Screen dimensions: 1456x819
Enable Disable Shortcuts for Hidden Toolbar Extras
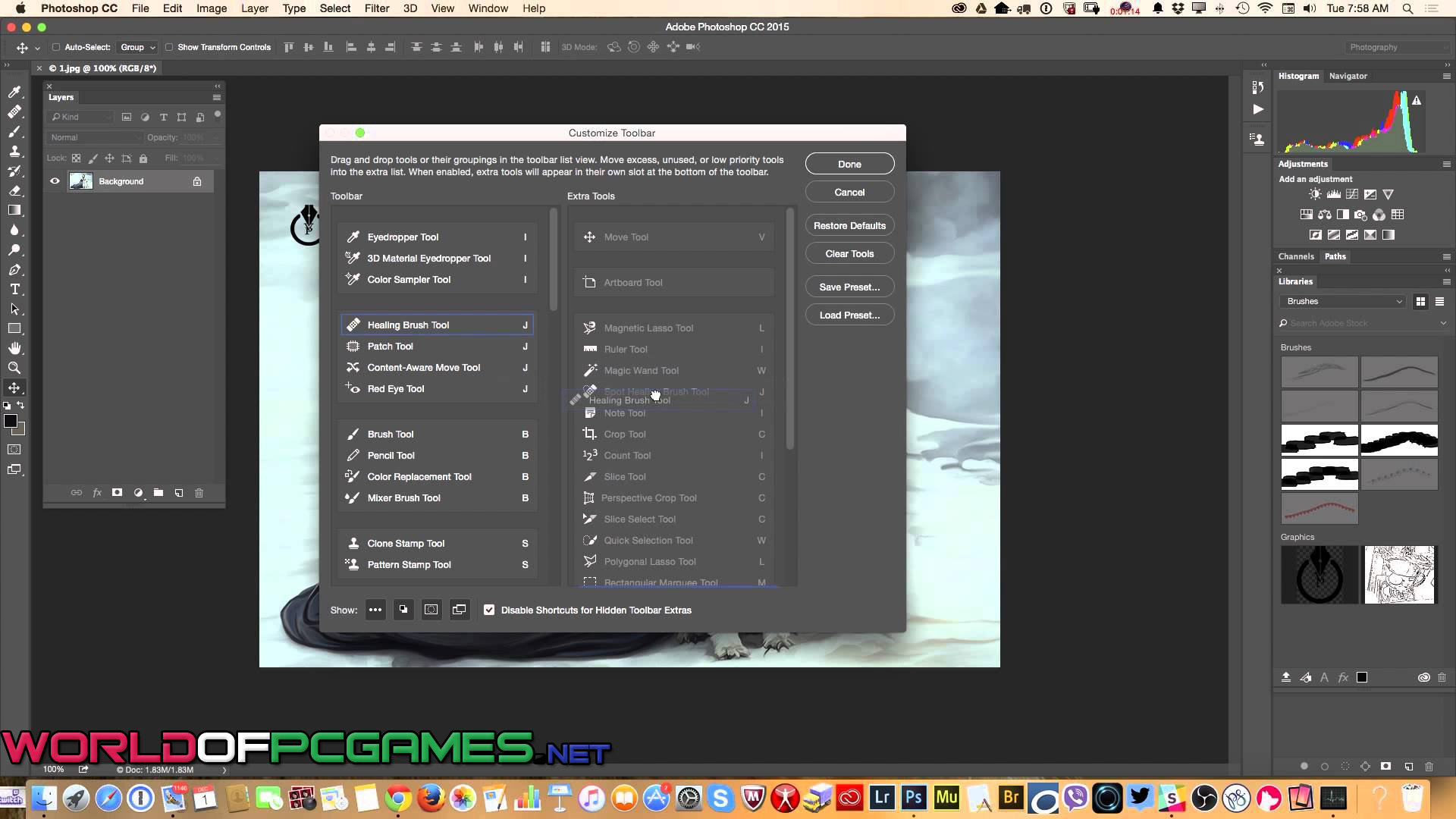(489, 610)
